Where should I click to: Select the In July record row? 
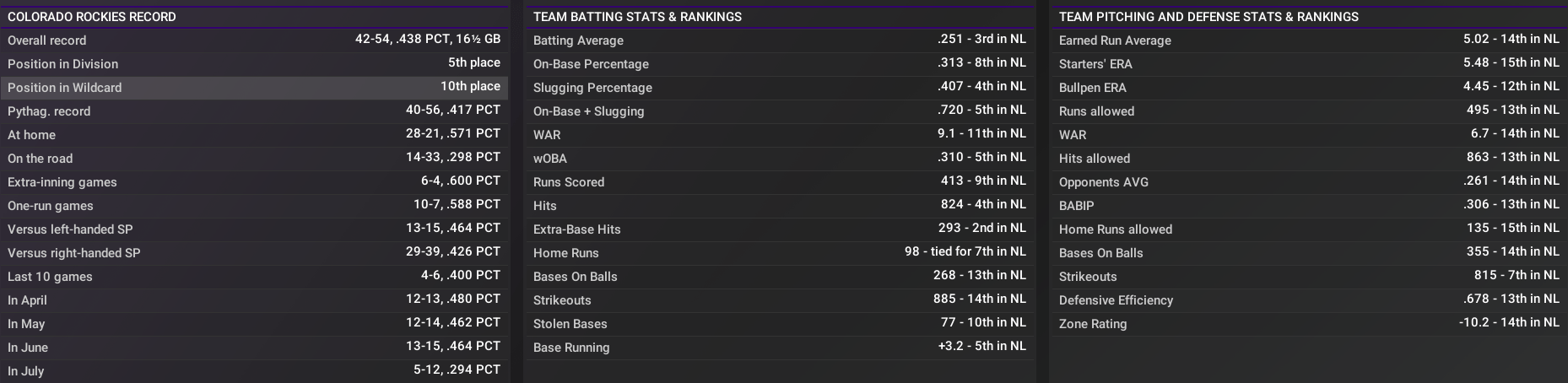253,371
